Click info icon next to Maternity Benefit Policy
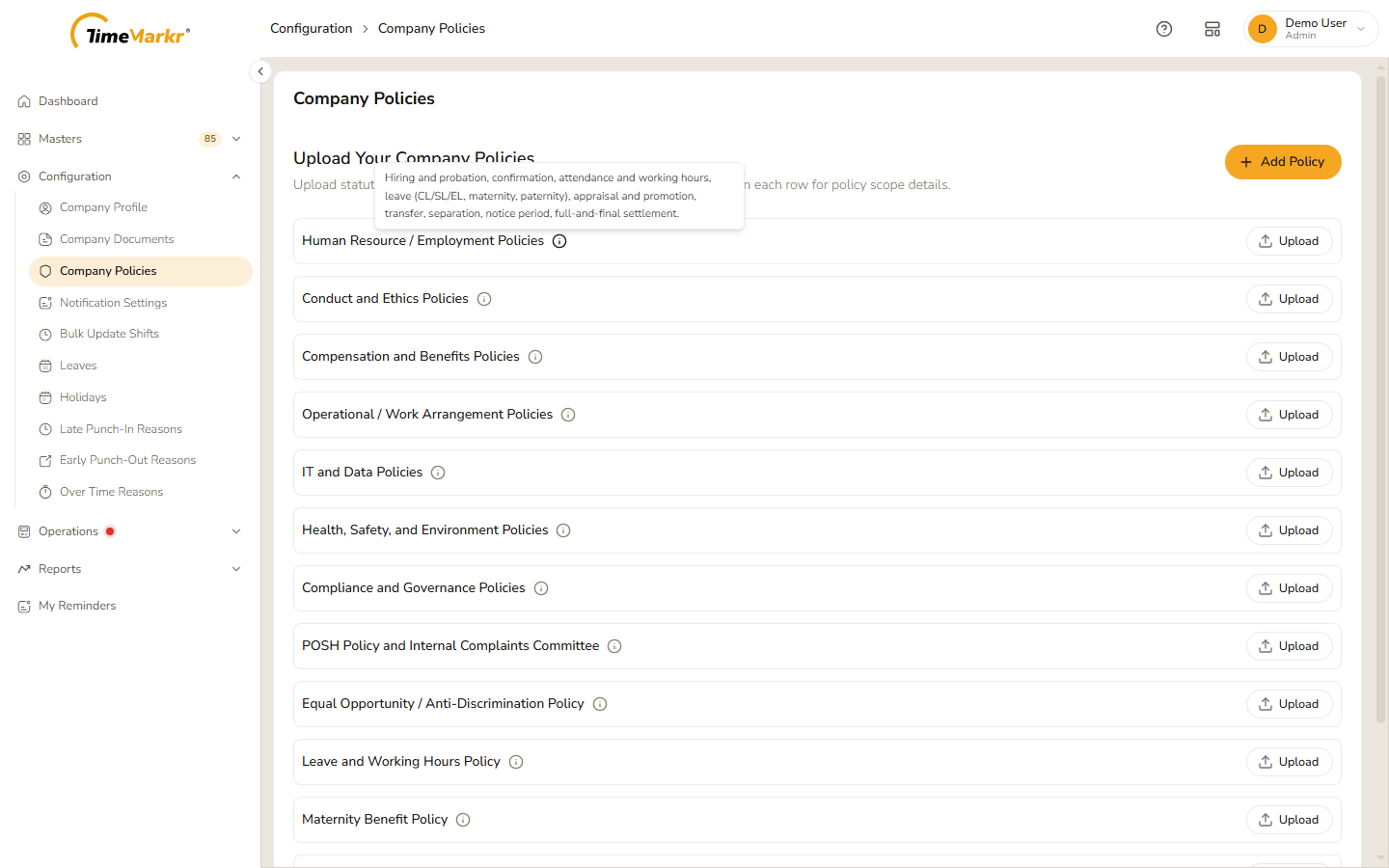The height and width of the screenshot is (868, 1389). pos(463,820)
